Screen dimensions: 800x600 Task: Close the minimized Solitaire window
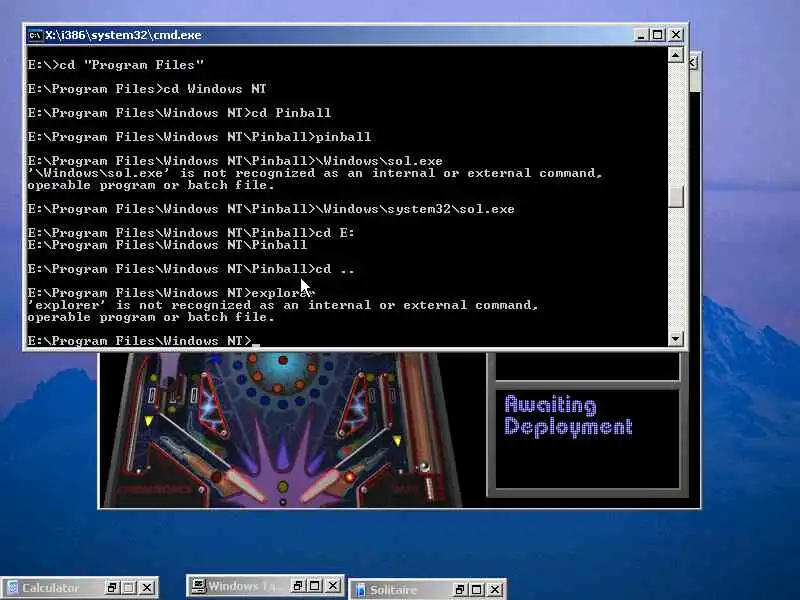tap(494, 590)
